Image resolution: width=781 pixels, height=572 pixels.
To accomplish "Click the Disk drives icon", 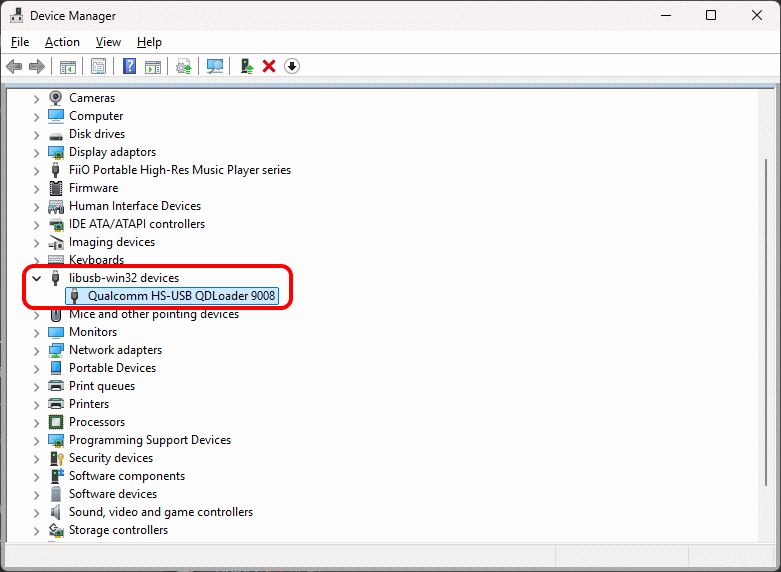I will pos(56,135).
